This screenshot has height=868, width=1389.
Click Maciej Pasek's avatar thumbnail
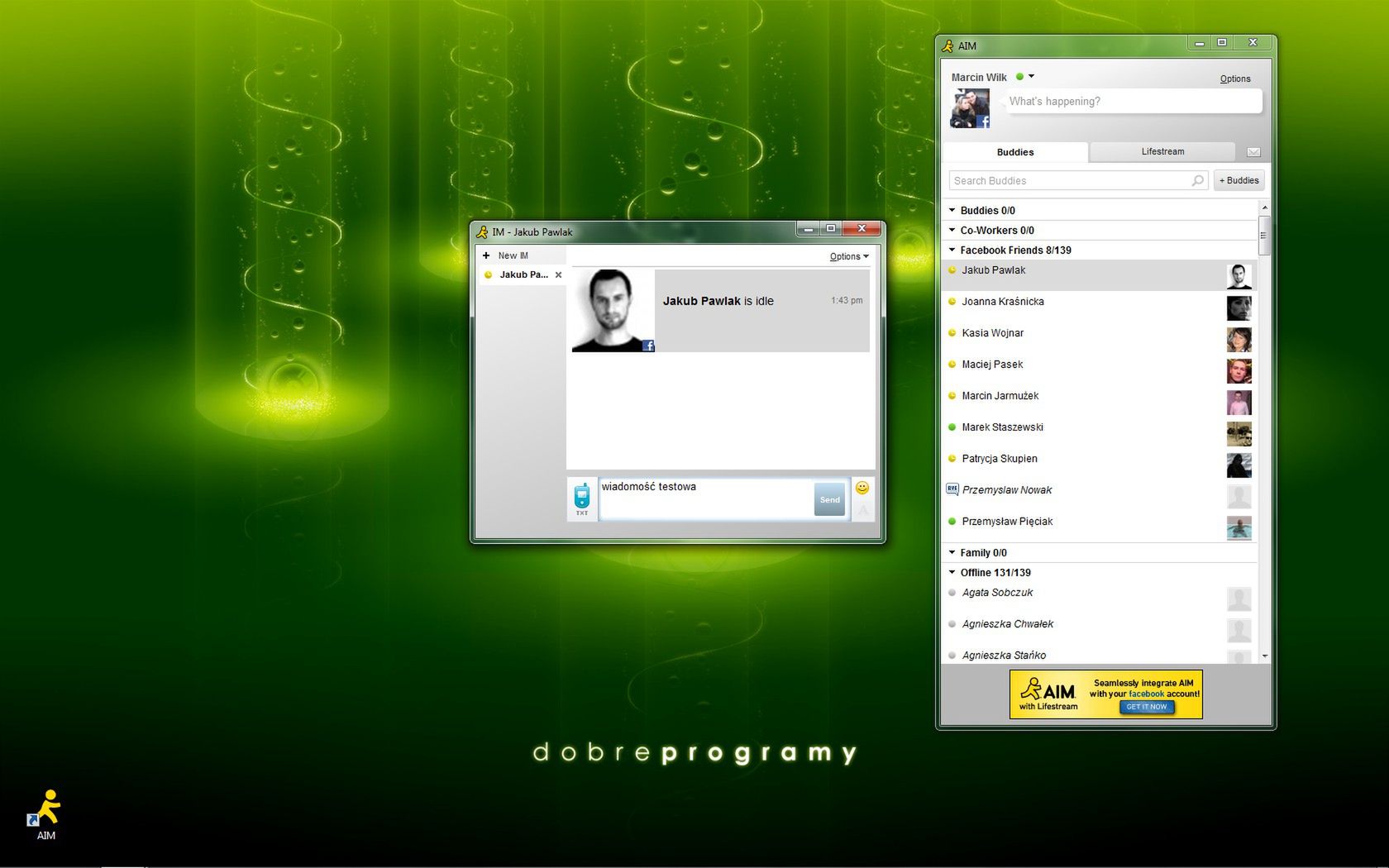pos(1239,370)
